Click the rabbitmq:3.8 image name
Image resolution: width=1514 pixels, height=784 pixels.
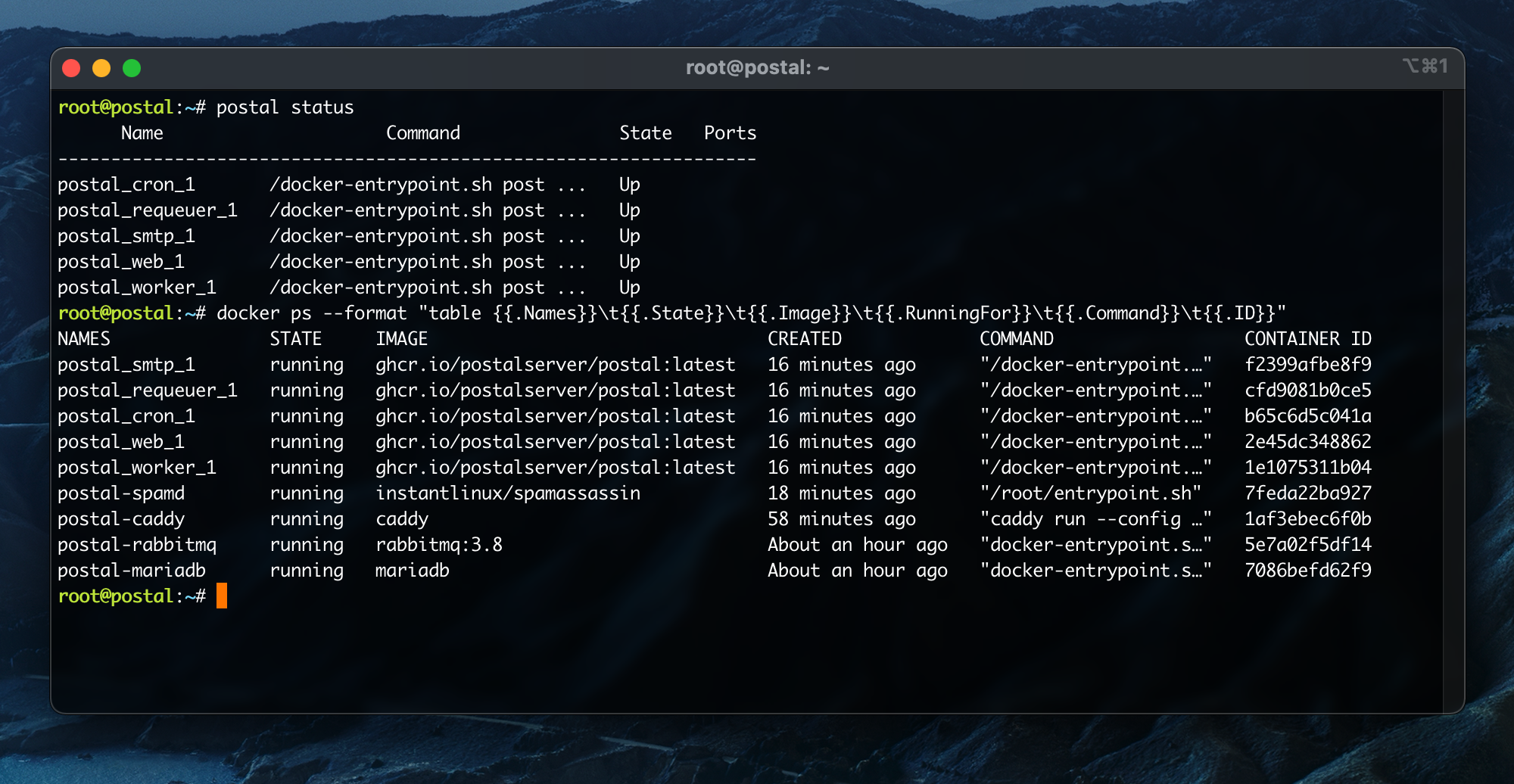pyautogui.click(x=439, y=545)
